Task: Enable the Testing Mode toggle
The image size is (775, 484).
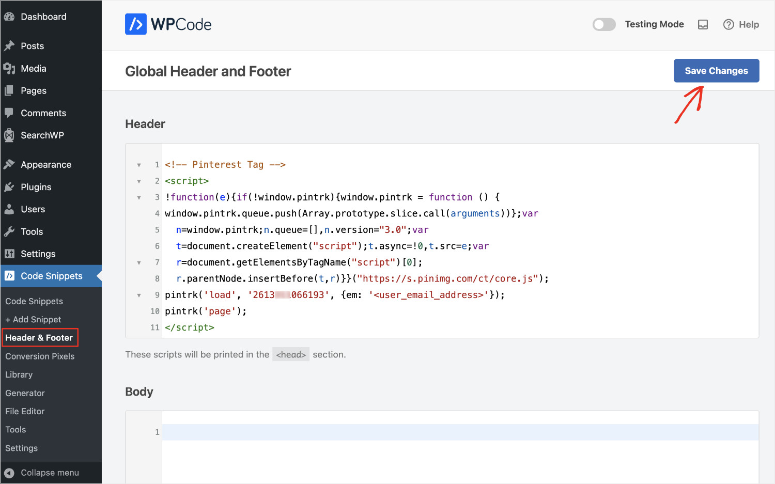Action: 604,25
